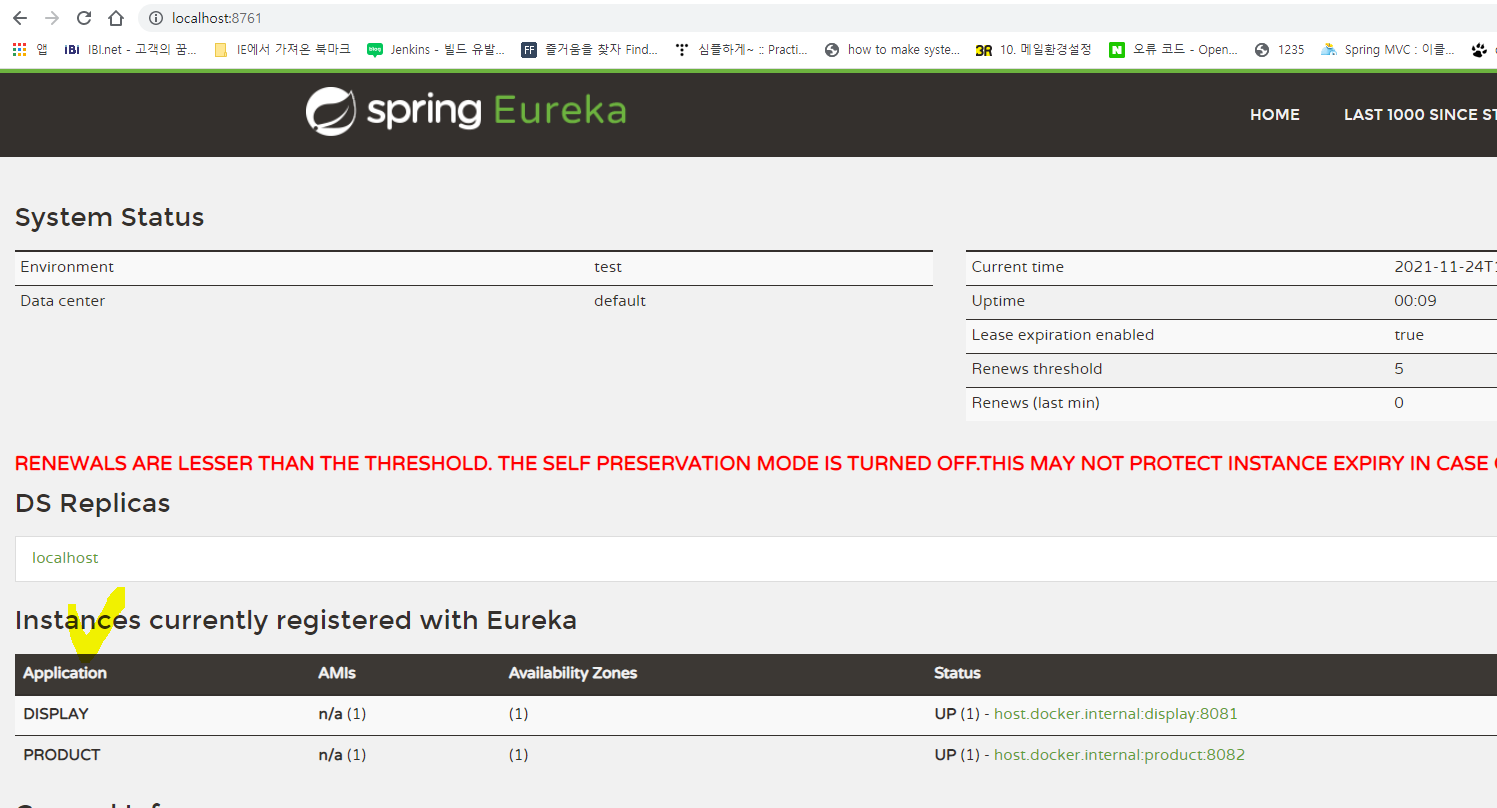Open the '1235' bookmark
The image size is (1497, 808).
coord(1280,49)
